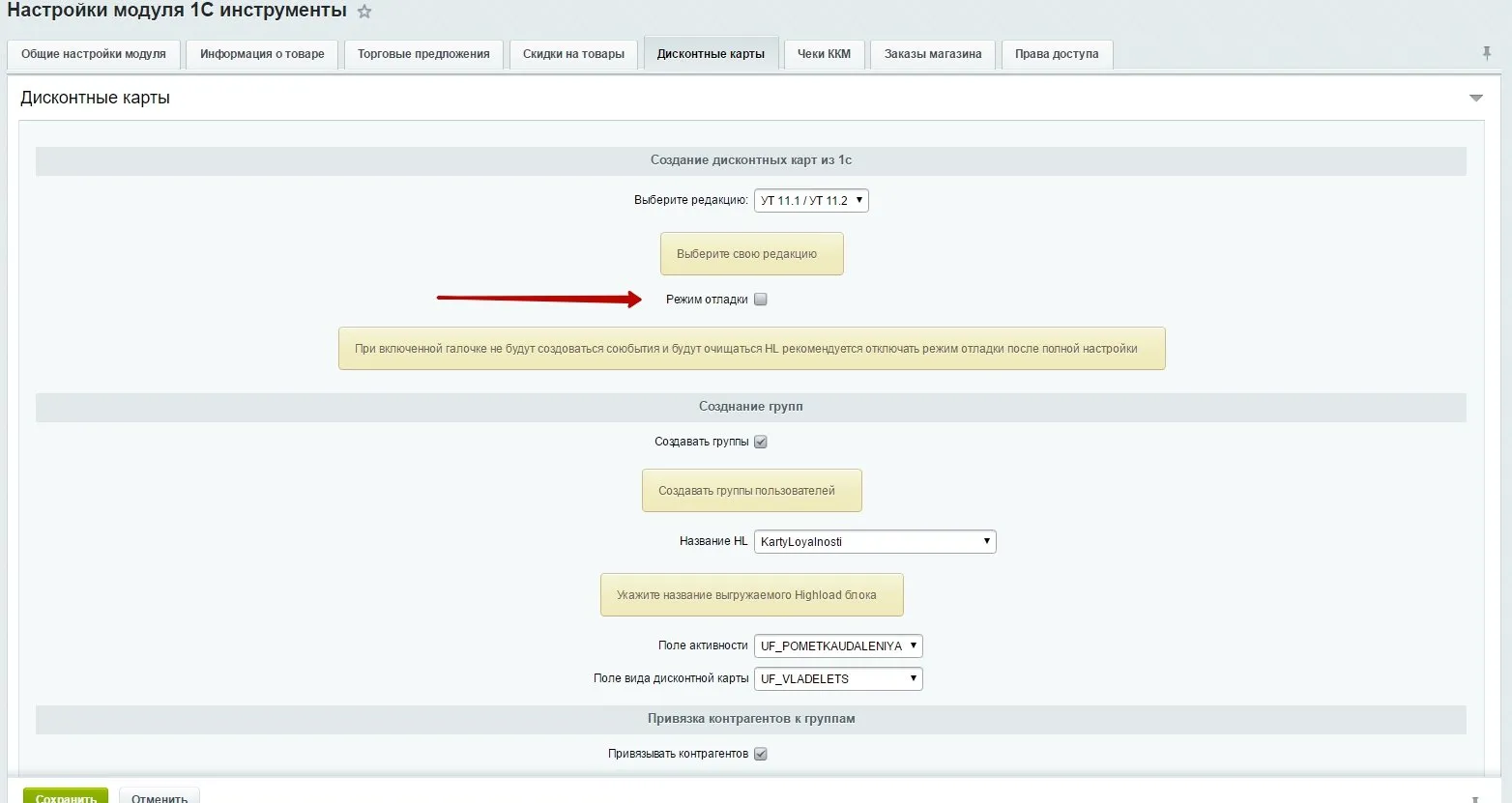Click the green Сохранить button

click(66, 796)
